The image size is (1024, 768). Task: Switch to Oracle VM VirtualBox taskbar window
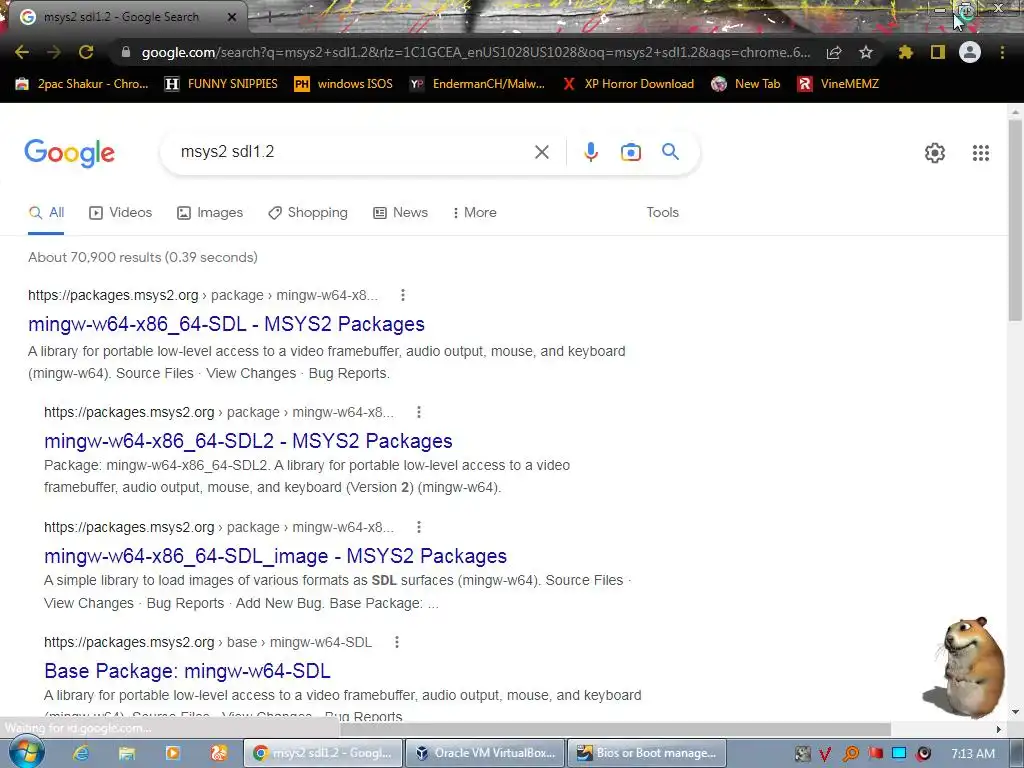tap(485, 753)
